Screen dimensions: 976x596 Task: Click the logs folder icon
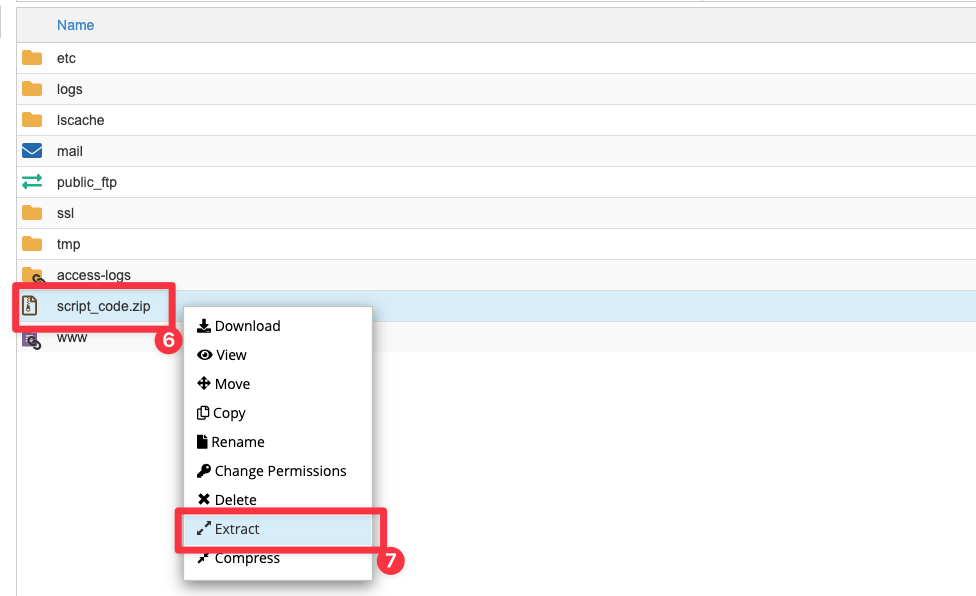(x=32, y=89)
